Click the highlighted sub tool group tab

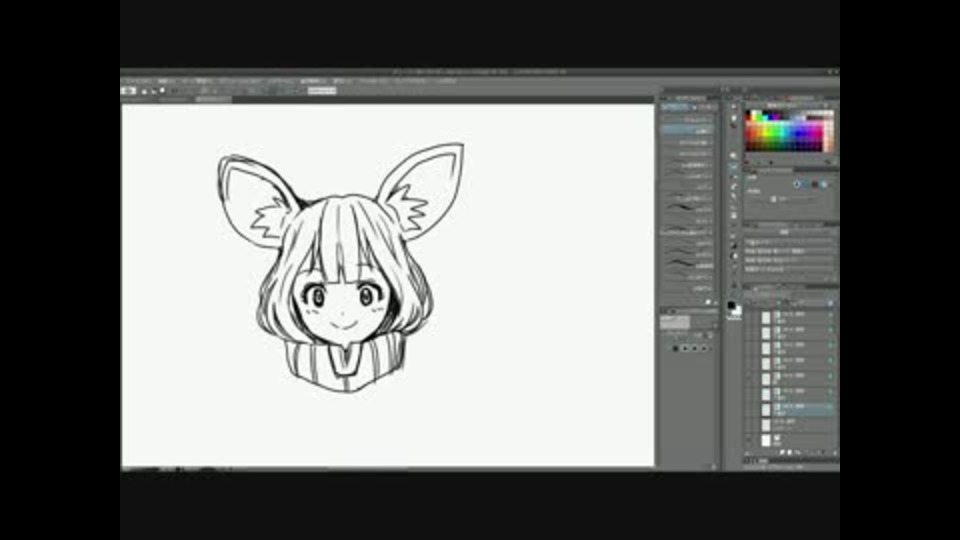tap(675, 107)
